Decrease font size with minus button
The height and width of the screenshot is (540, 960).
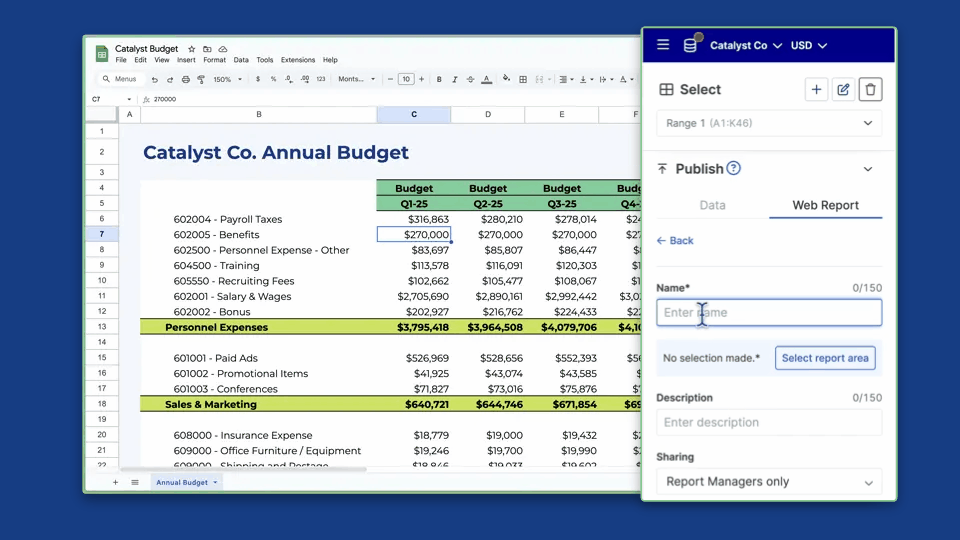click(390, 79)
